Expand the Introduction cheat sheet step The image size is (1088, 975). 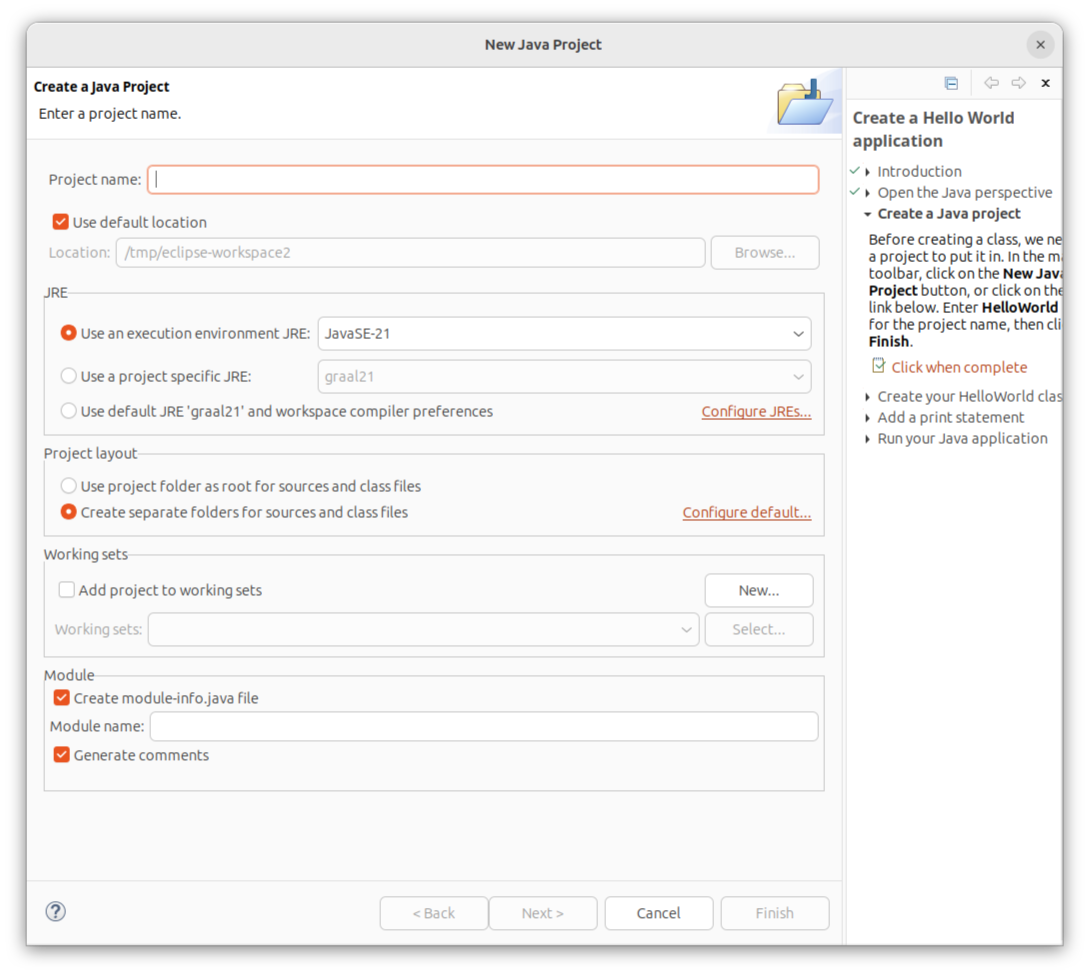tap(868, 172)
